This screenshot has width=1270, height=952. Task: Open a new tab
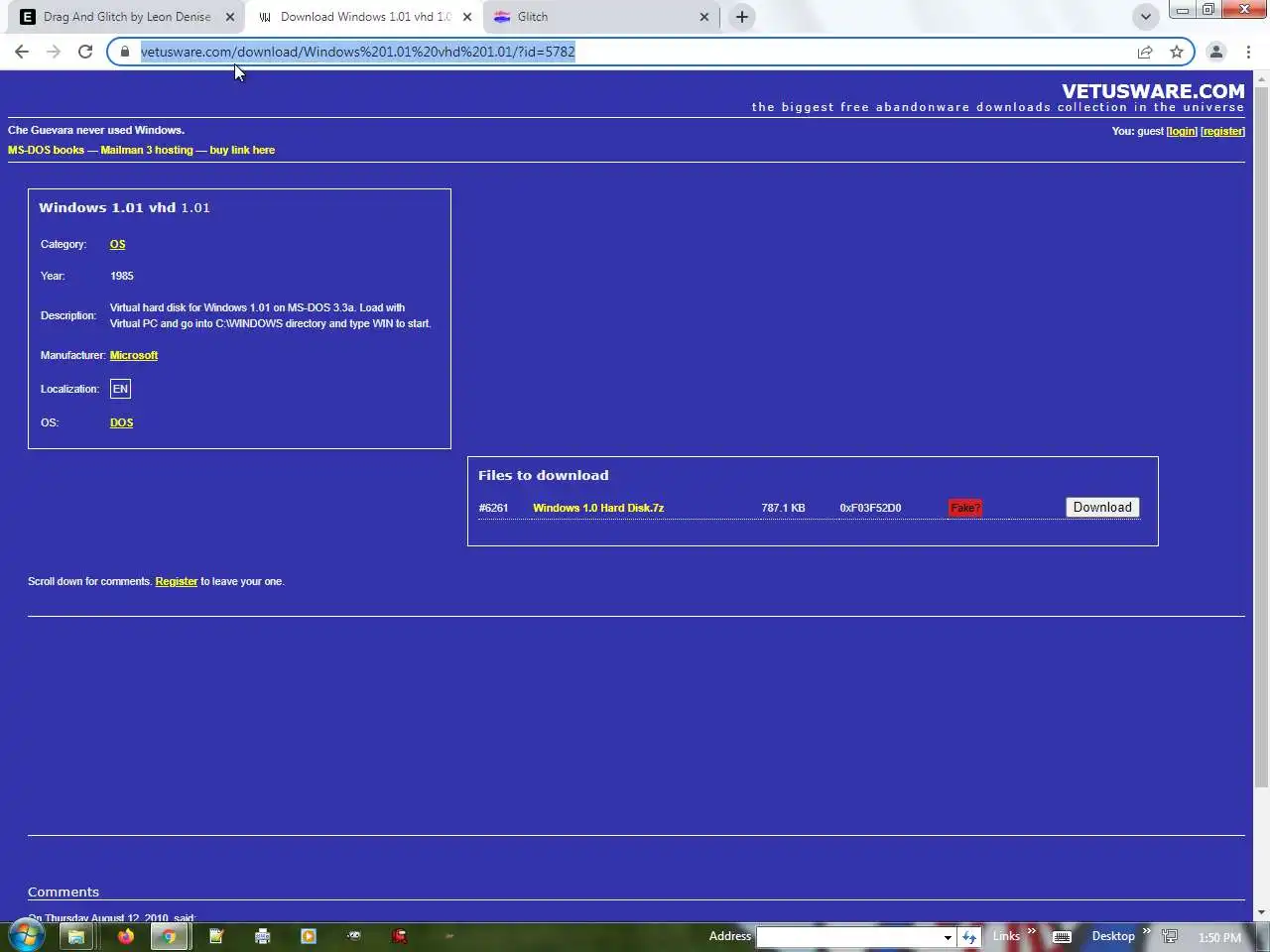742,17
